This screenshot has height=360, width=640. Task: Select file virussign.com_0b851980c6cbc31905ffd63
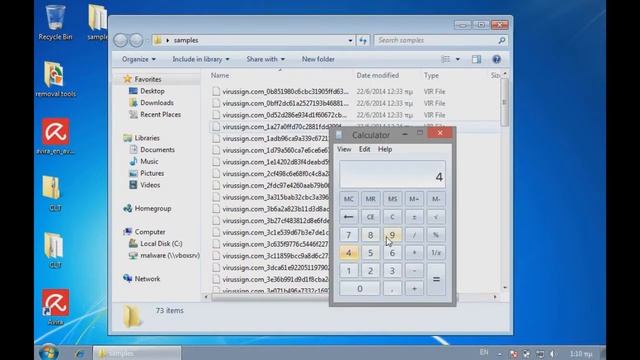click(285, 91)
